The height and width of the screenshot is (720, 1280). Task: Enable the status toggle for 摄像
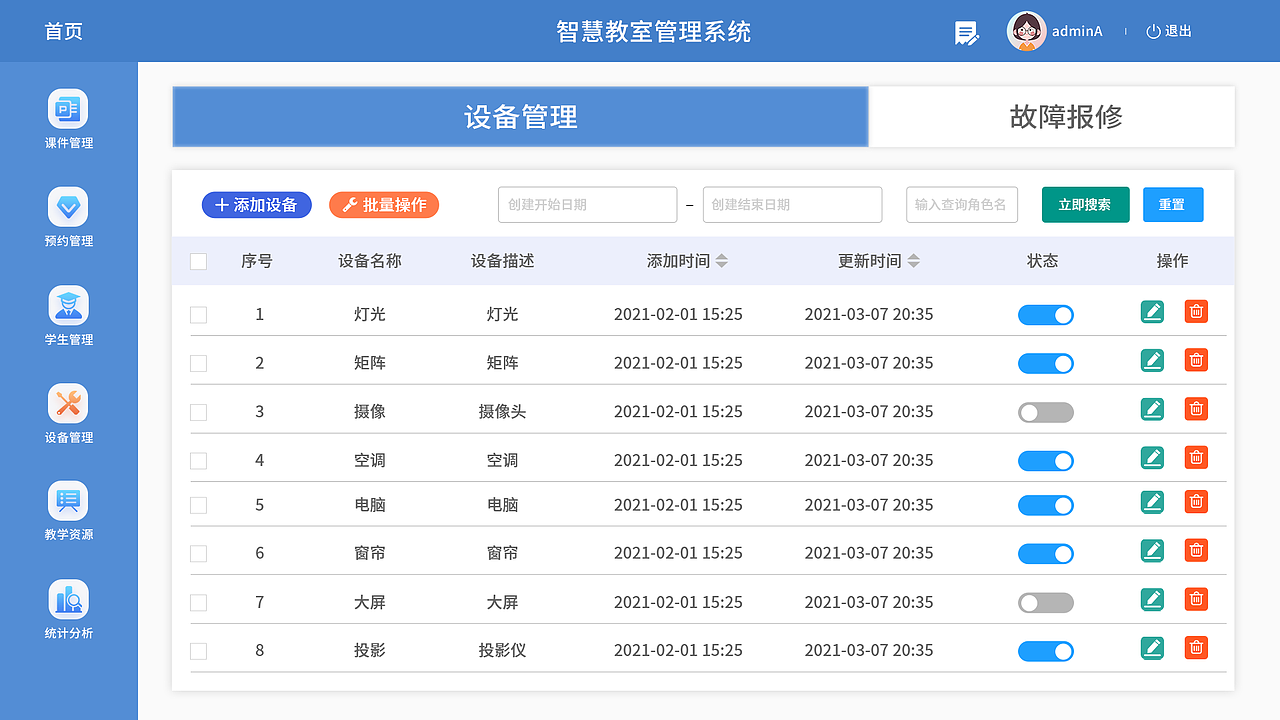click(x=1045, y=412)
